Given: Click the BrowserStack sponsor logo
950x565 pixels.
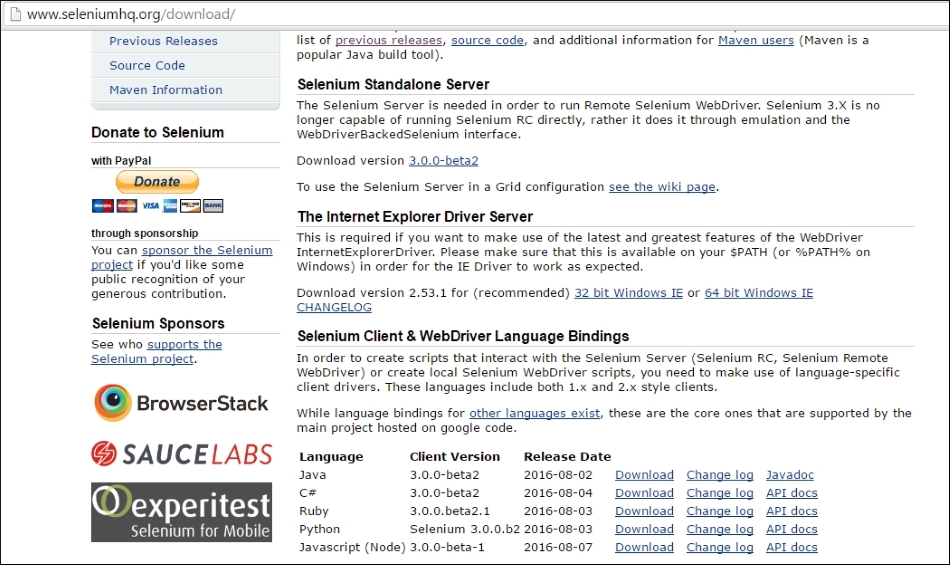Looking at the screenshot, I should (x=181, y=403).
